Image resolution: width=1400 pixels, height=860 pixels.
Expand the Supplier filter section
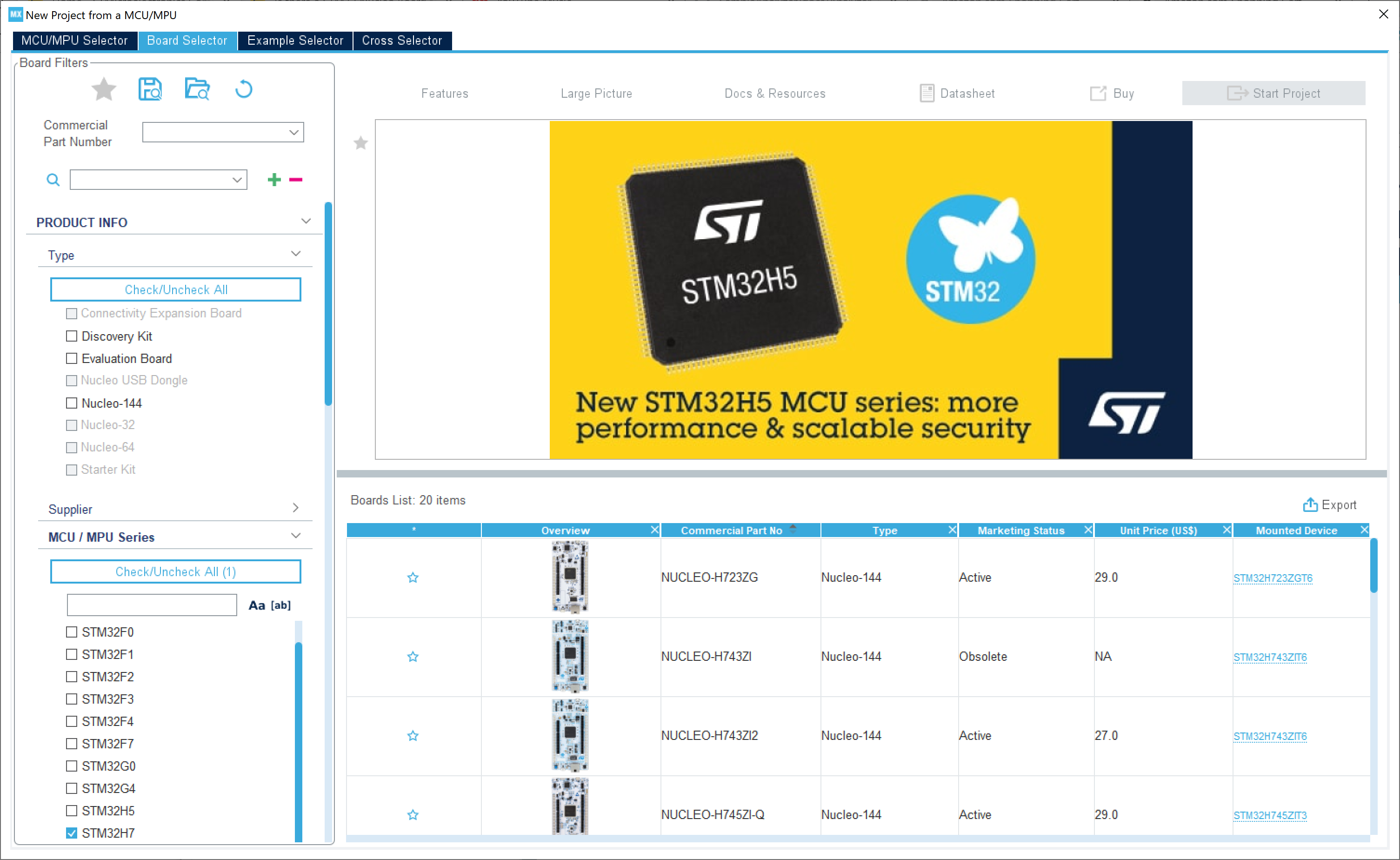295,507
